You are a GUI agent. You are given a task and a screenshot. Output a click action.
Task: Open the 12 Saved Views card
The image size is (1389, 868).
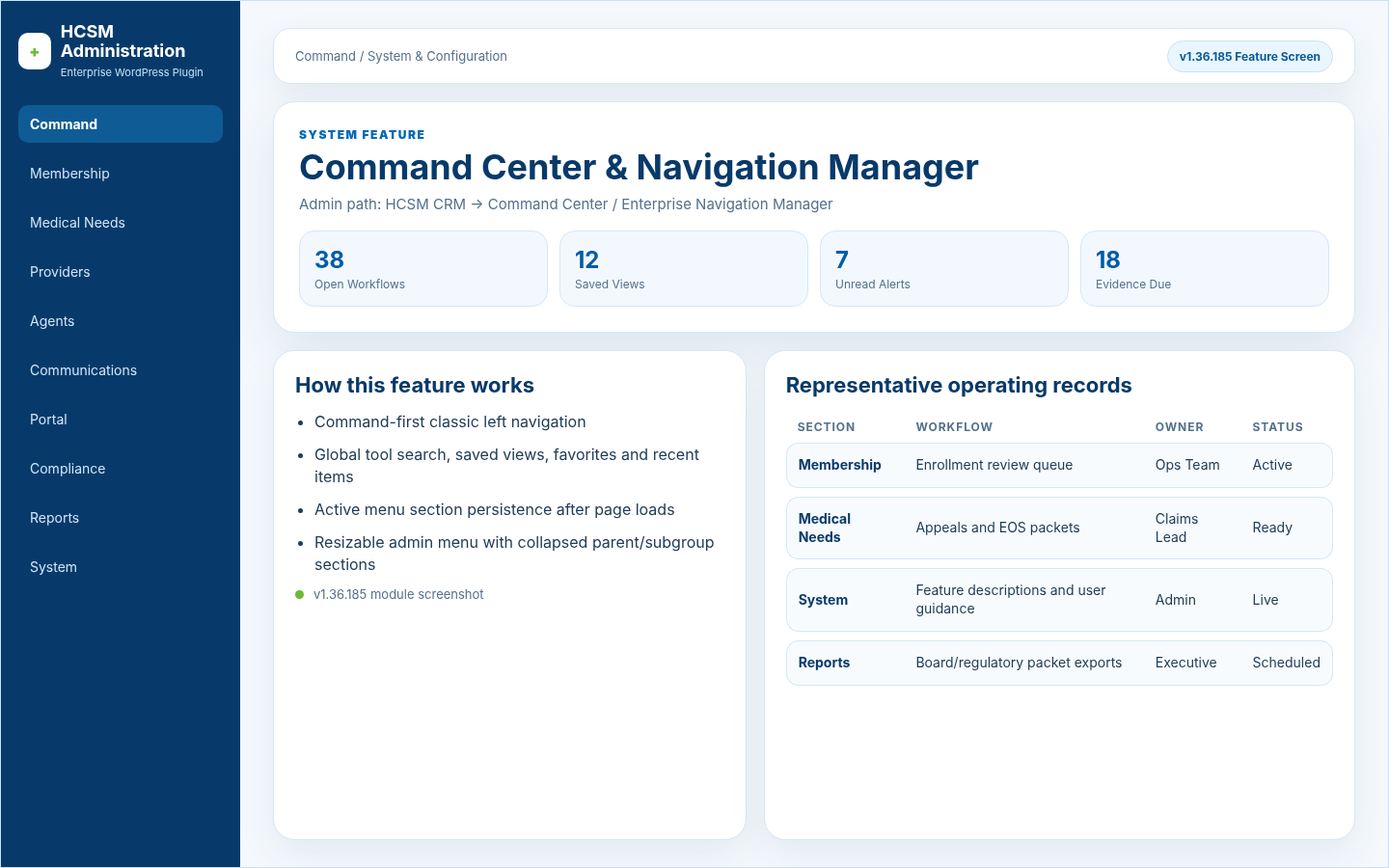coord(684,269)
